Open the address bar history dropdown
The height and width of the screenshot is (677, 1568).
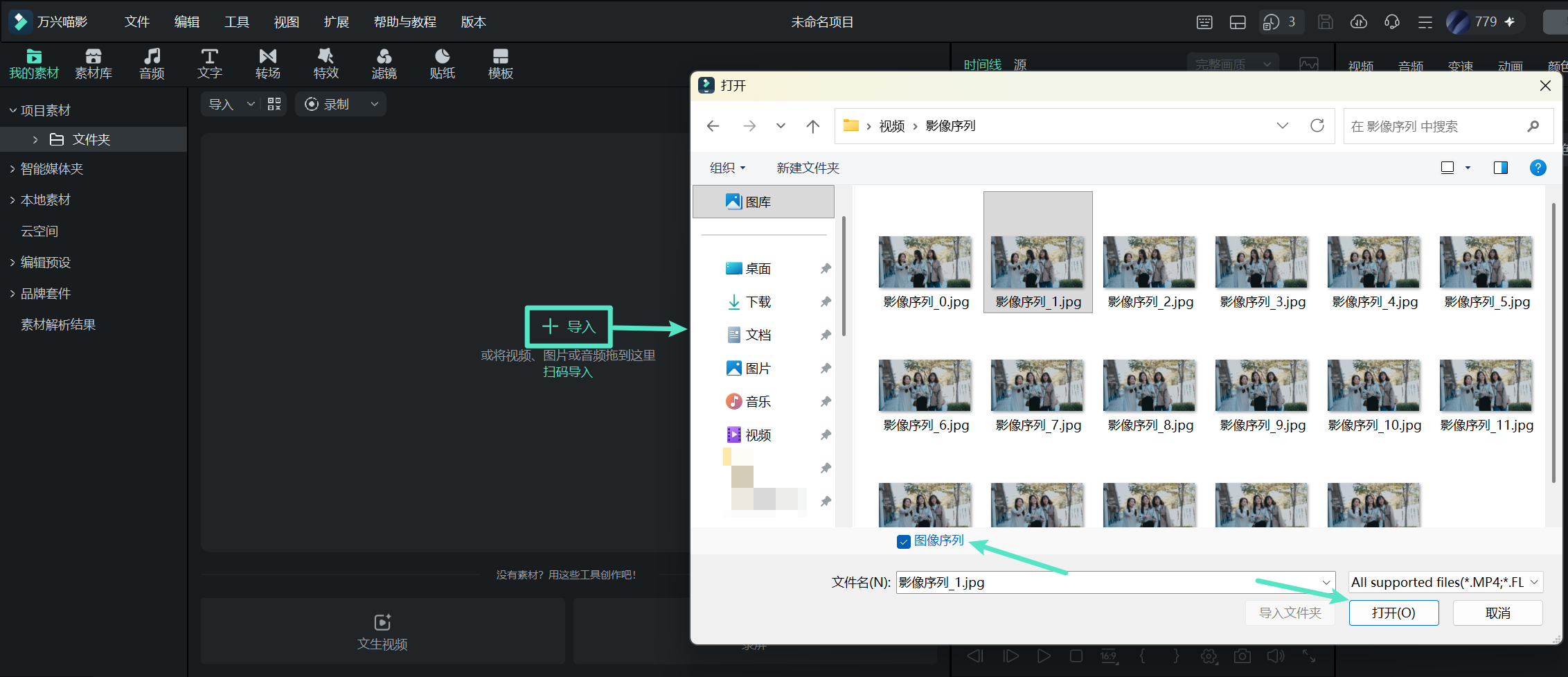[1282, 125]
